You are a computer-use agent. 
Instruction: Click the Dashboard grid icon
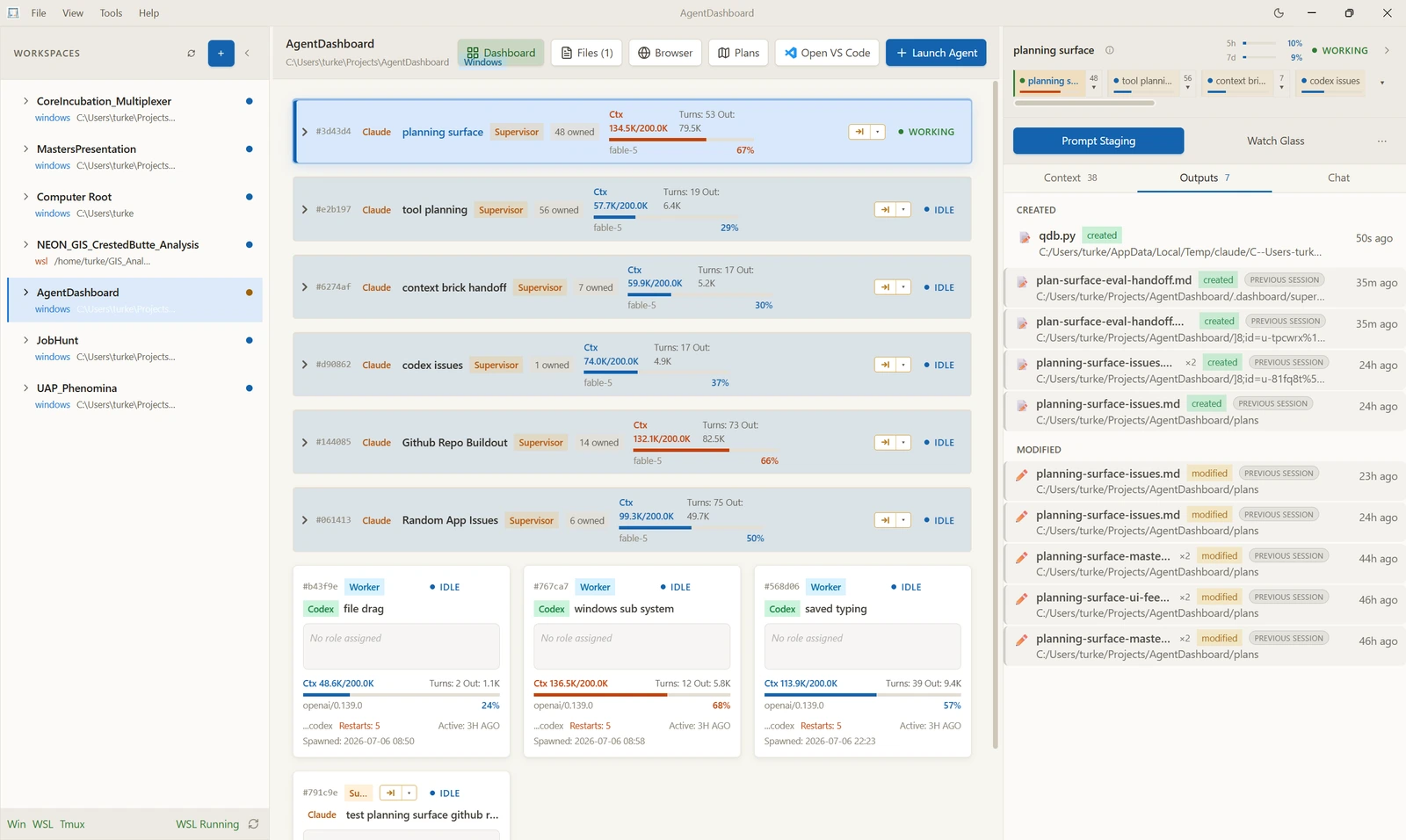(473, 53)
